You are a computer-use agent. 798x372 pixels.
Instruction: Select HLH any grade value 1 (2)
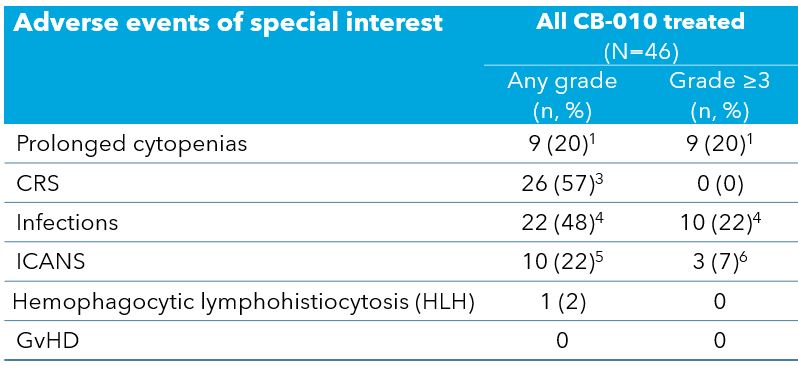[x=562, y=302]
